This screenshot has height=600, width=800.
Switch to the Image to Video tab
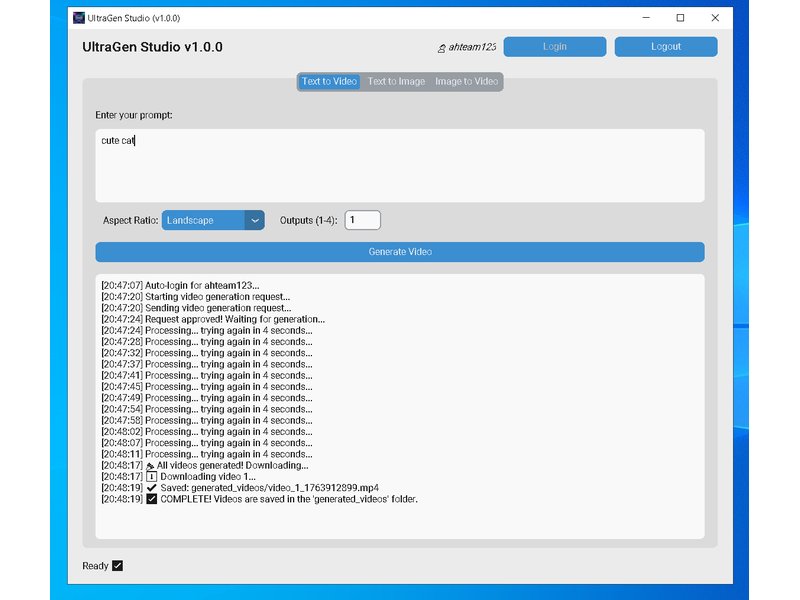tap(465, 81)
